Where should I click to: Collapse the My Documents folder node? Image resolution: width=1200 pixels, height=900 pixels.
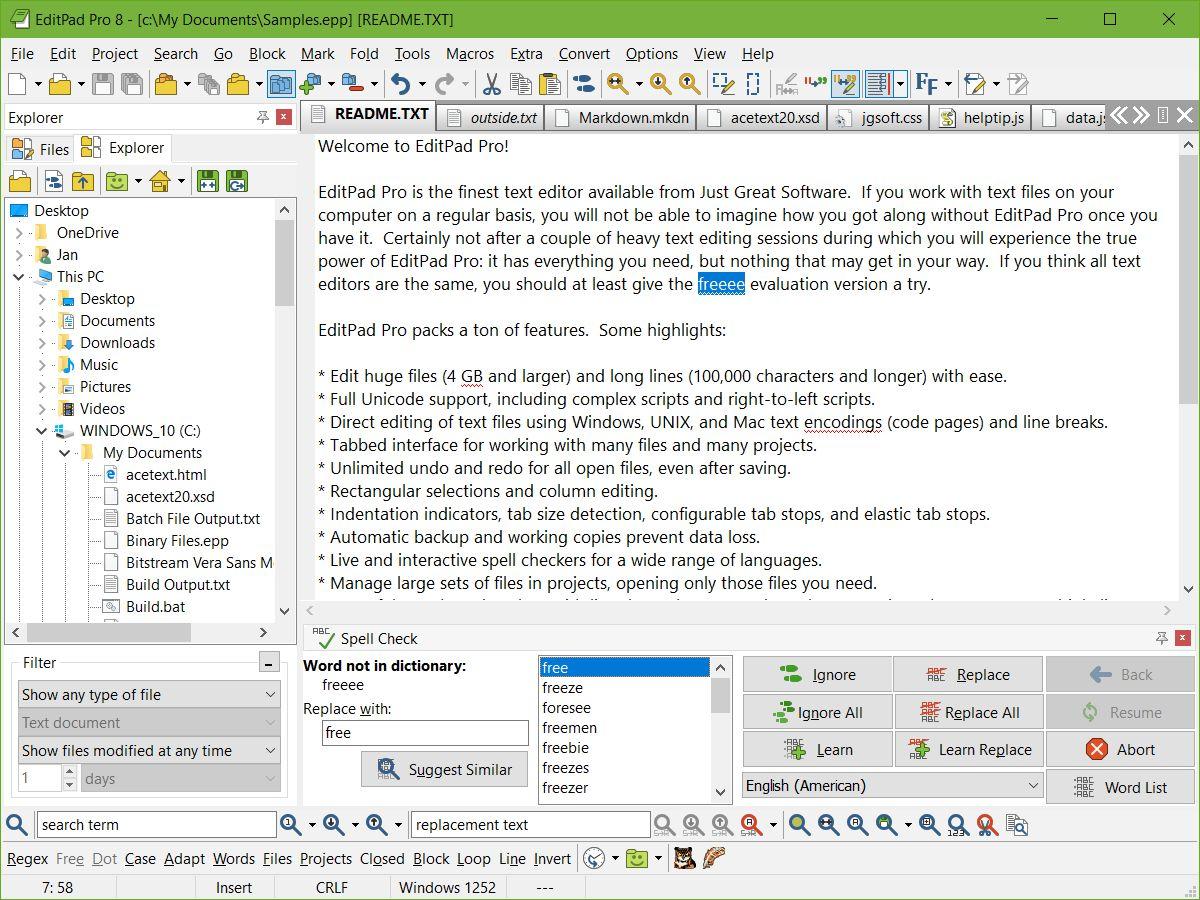(x=65, y=452)
